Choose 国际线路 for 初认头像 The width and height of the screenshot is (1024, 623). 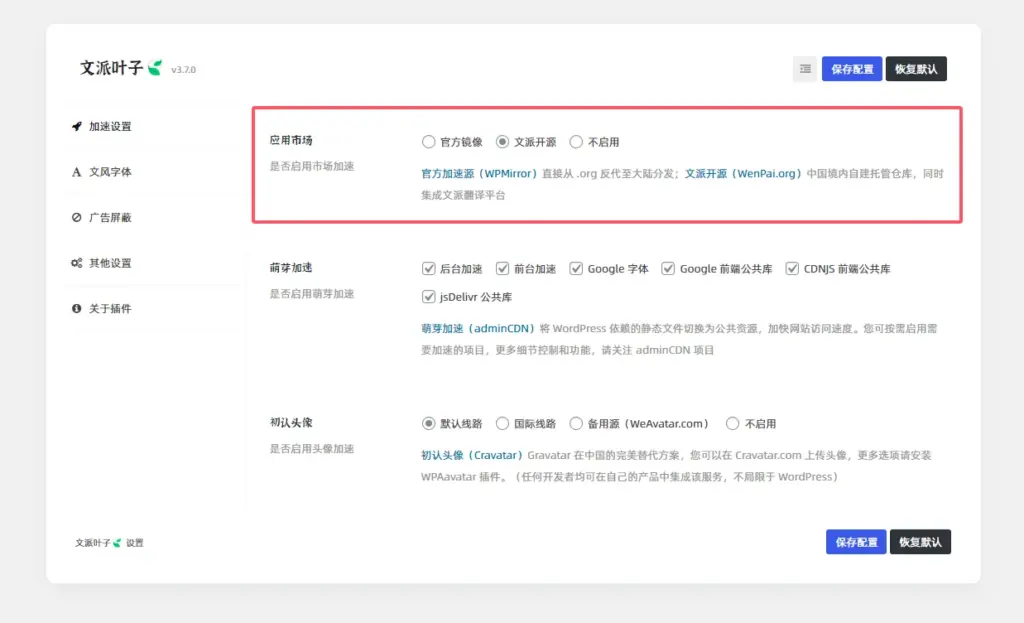(503, 424)
